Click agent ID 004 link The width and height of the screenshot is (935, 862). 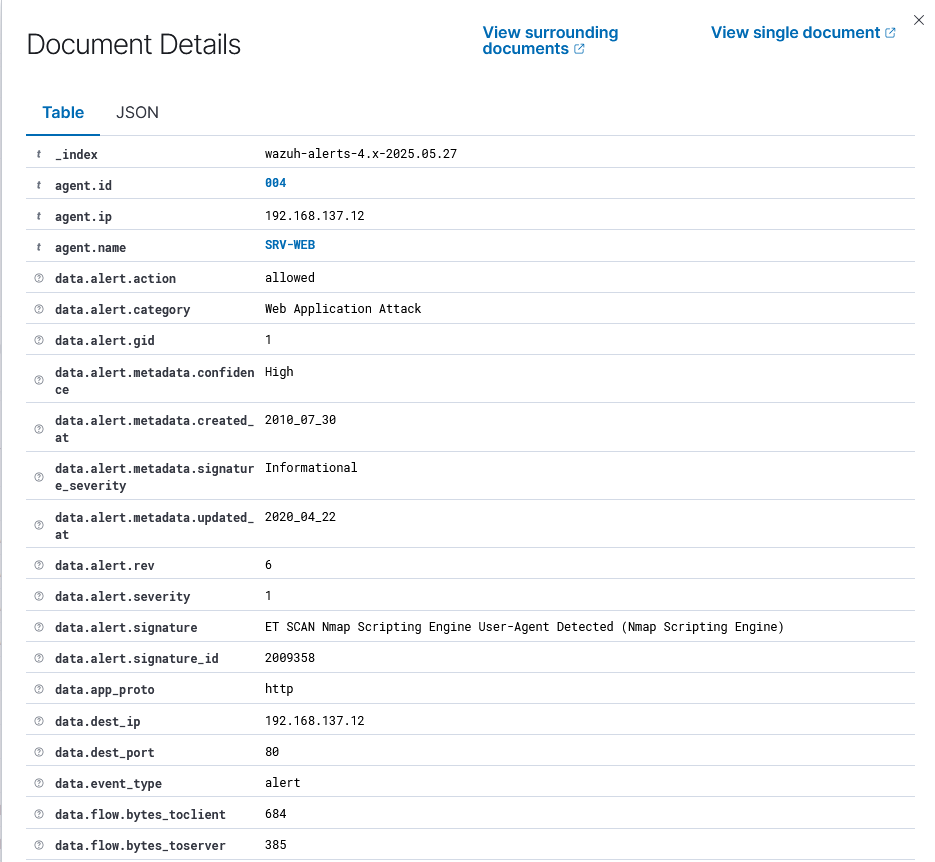[276, 184]
